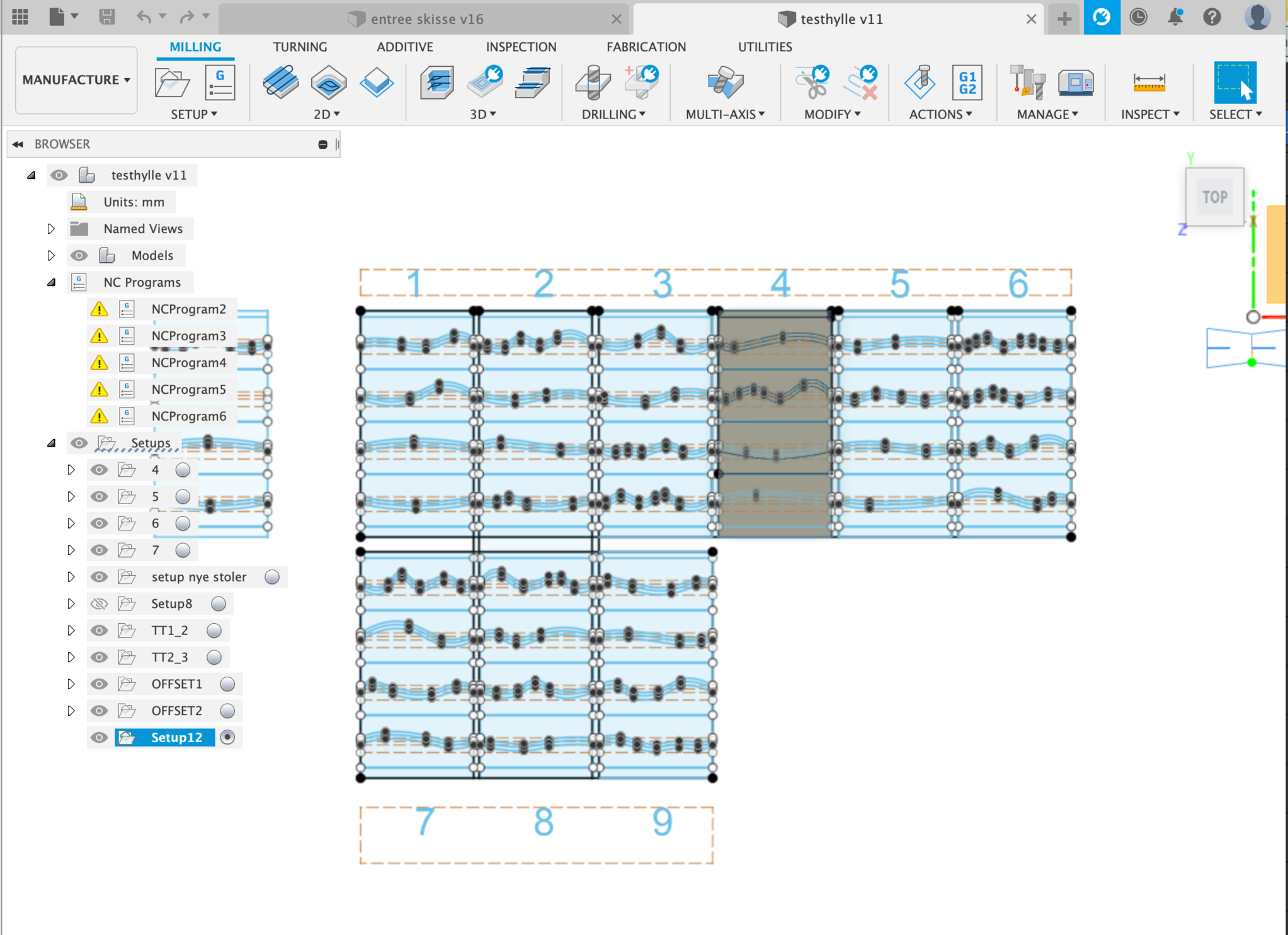Click the Measure ruler icon

(x=1149, y=83)
